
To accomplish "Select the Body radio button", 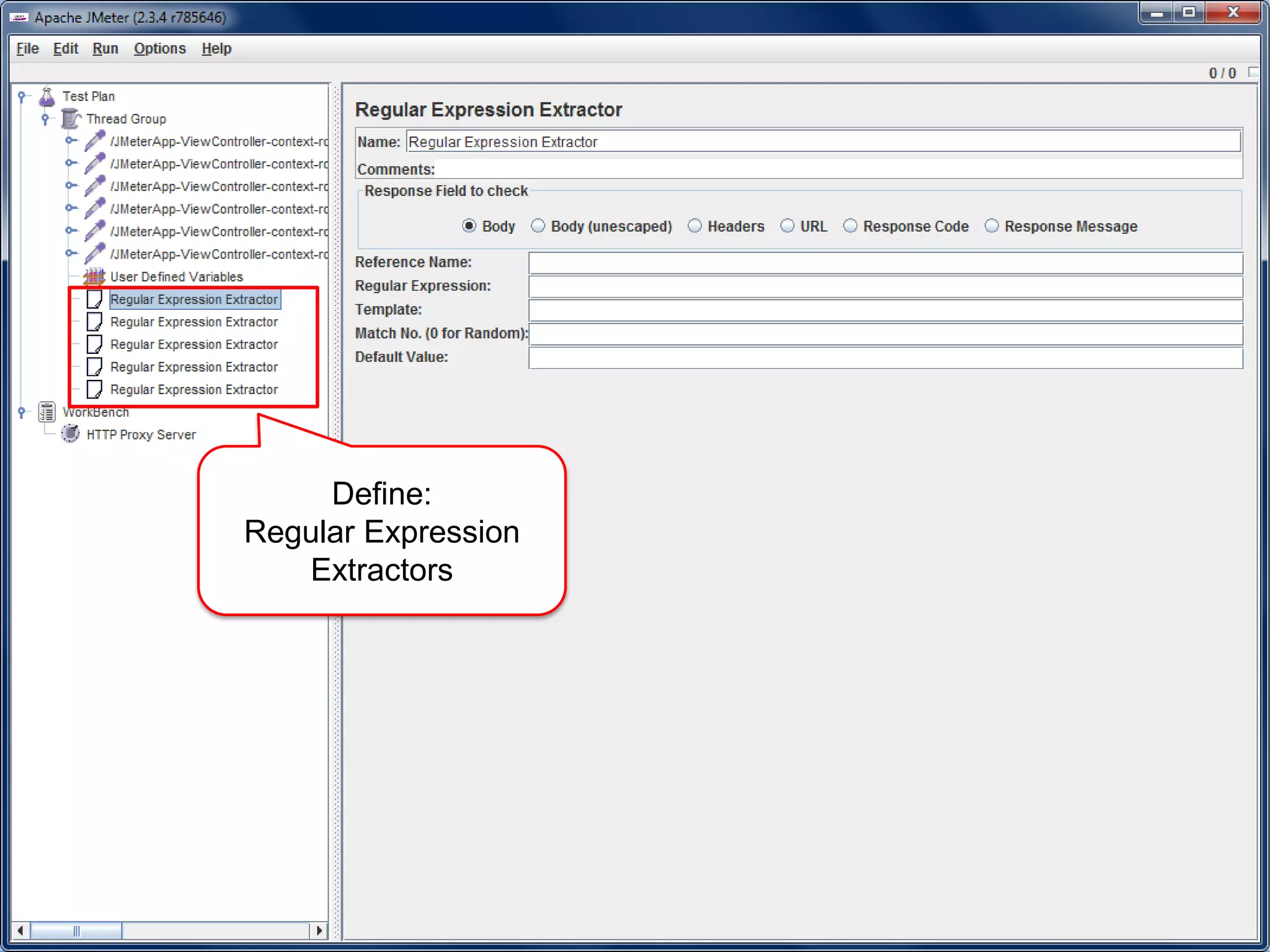I will click(469, 226).
